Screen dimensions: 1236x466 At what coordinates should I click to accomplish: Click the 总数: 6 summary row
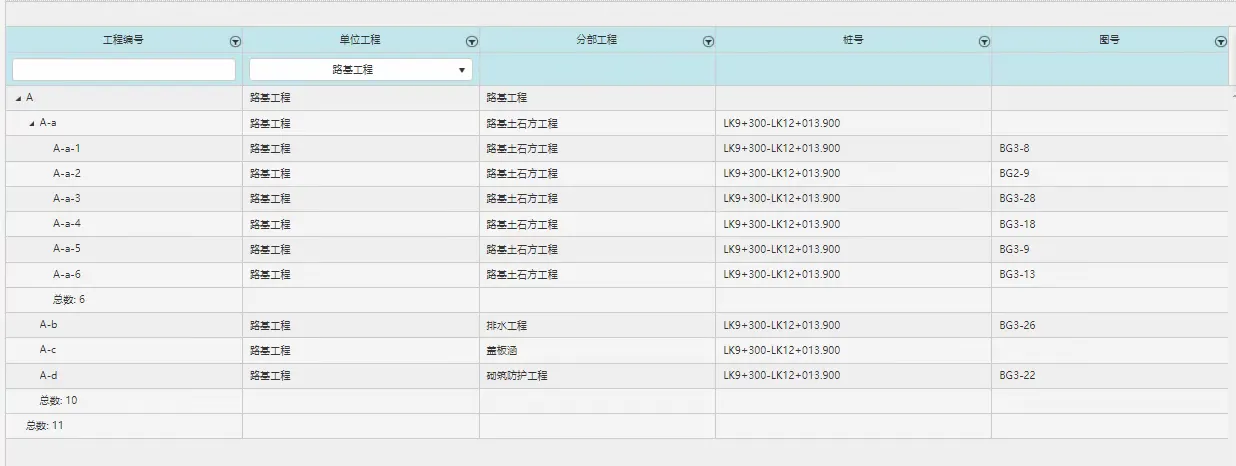[x=617, y=300]
